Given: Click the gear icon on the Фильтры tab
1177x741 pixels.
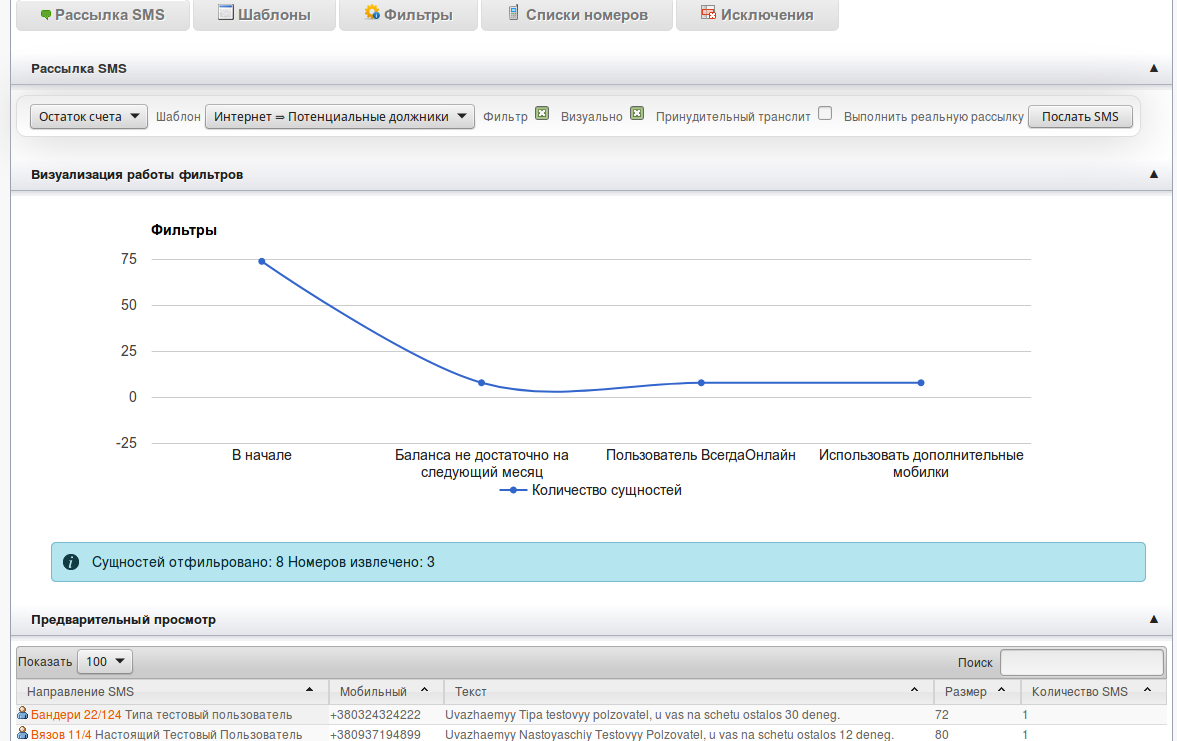Looking at the screenshot, I should tap(372, 14).
